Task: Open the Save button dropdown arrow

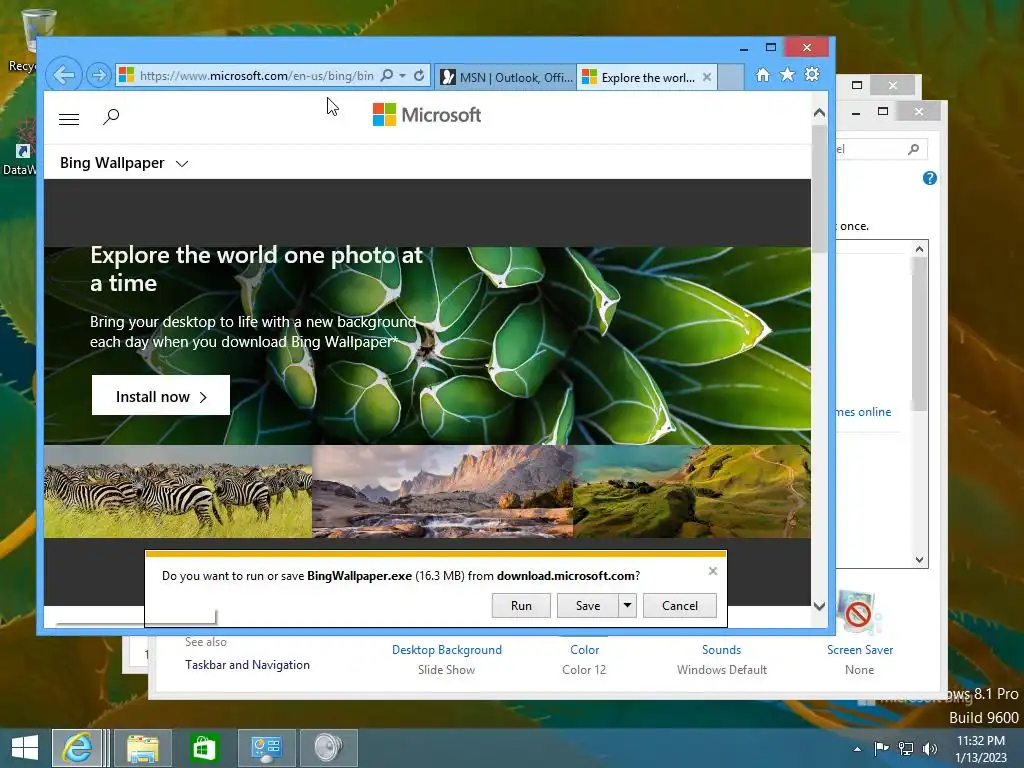Action: click(x=627, y=605)
